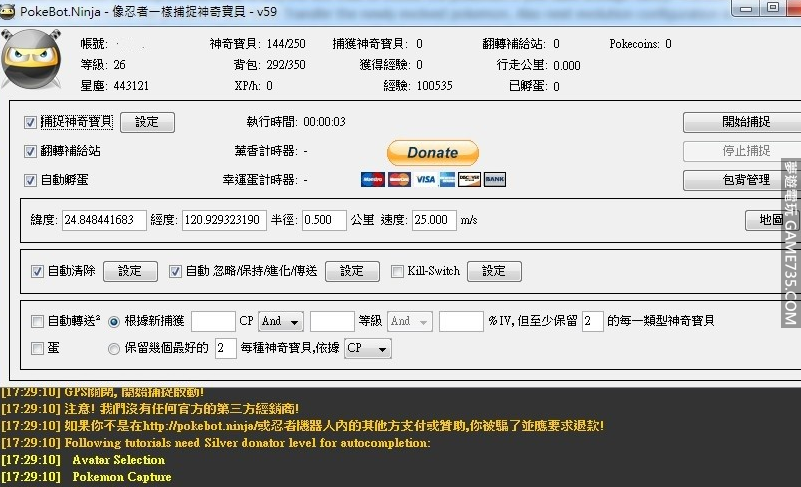Screen dimensions: 801x487
Task: Enable the 自動轉送 checkbox
Action: tap(37, 321)
